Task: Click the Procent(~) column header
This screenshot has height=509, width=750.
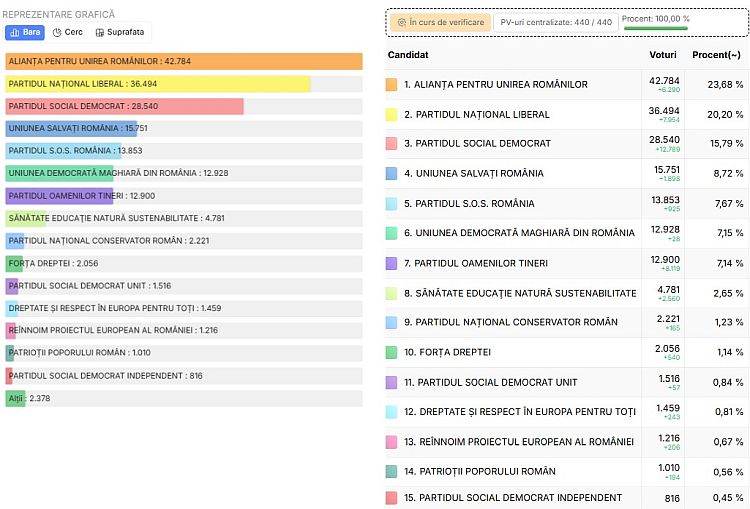Action: [716, 55]
